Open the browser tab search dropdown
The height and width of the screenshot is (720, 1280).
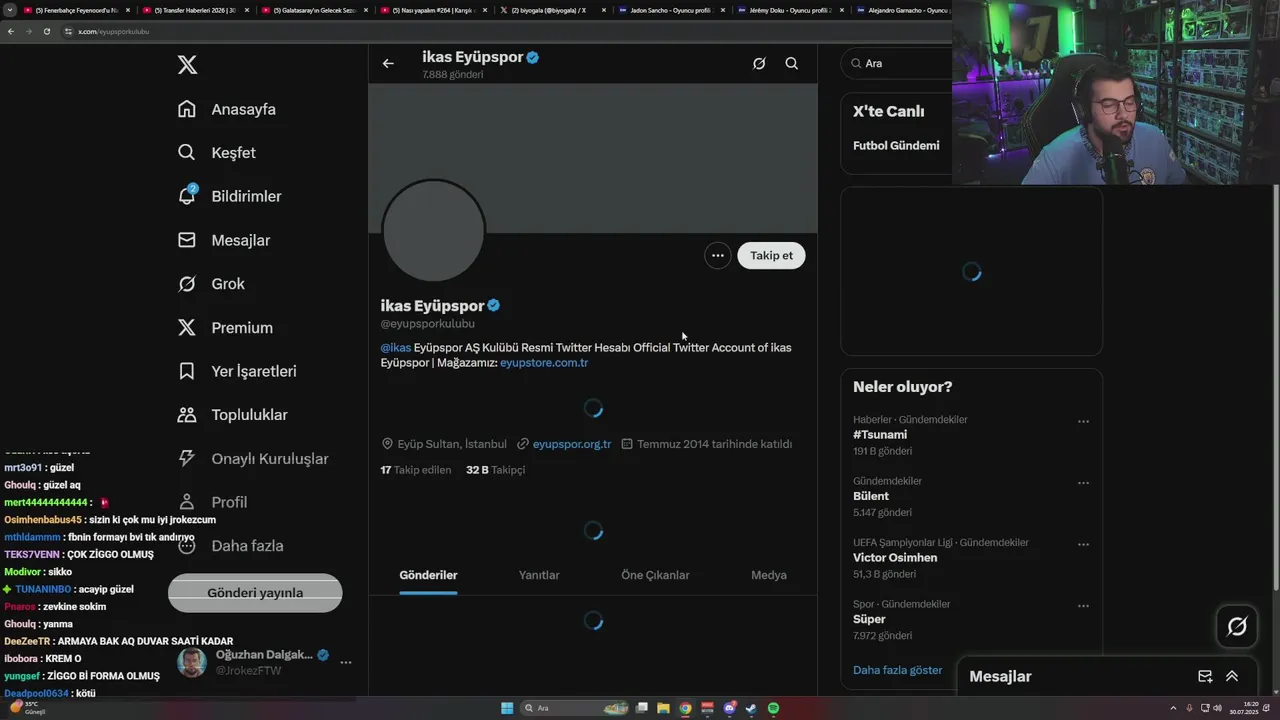9,10
